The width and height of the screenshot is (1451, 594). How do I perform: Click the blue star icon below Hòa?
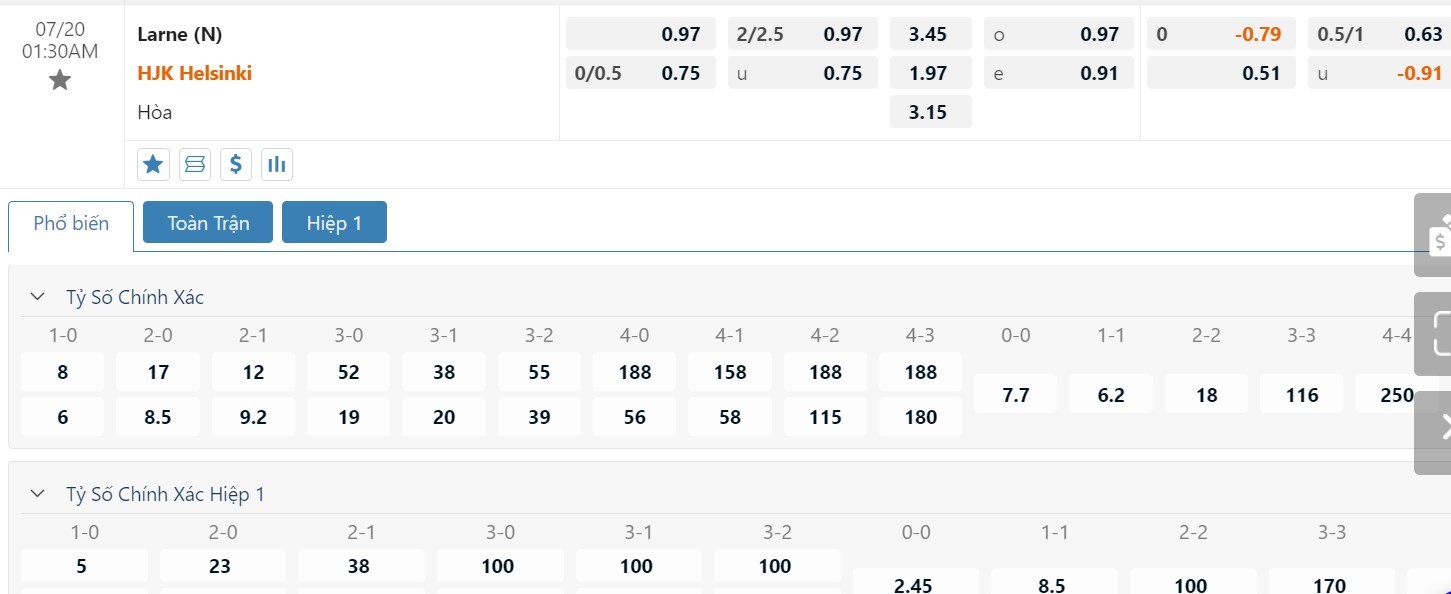pyautogui.click(x=153, y=164)
